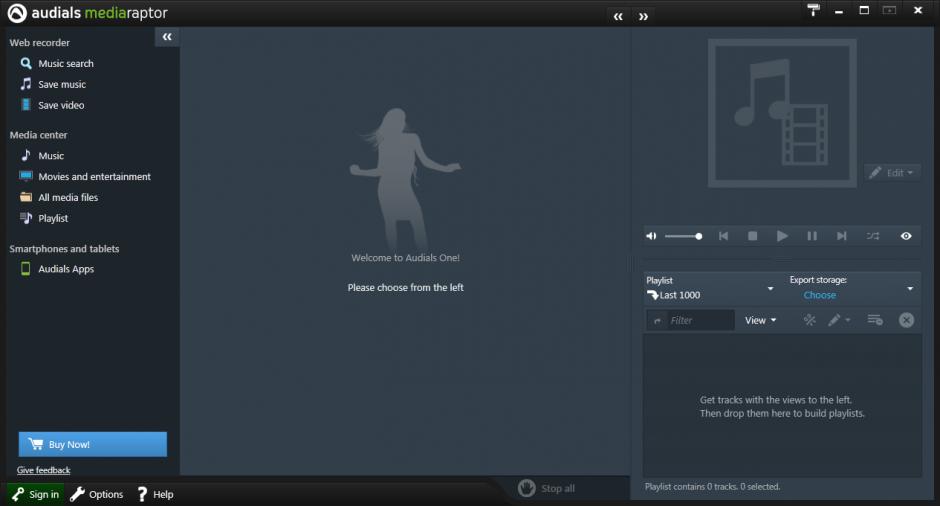Click the Stop all hand icon
The image size is (940, 506).
[x=527, y=488]
